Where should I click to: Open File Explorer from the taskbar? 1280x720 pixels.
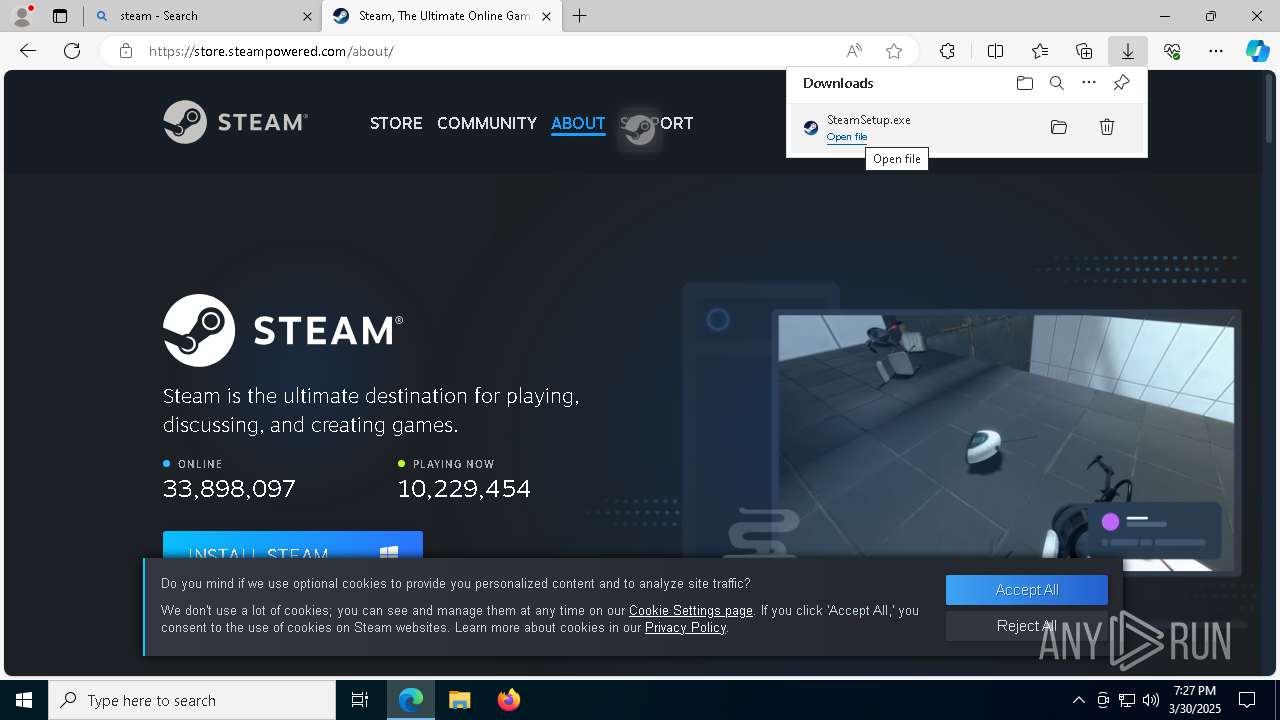click(459, 700)
